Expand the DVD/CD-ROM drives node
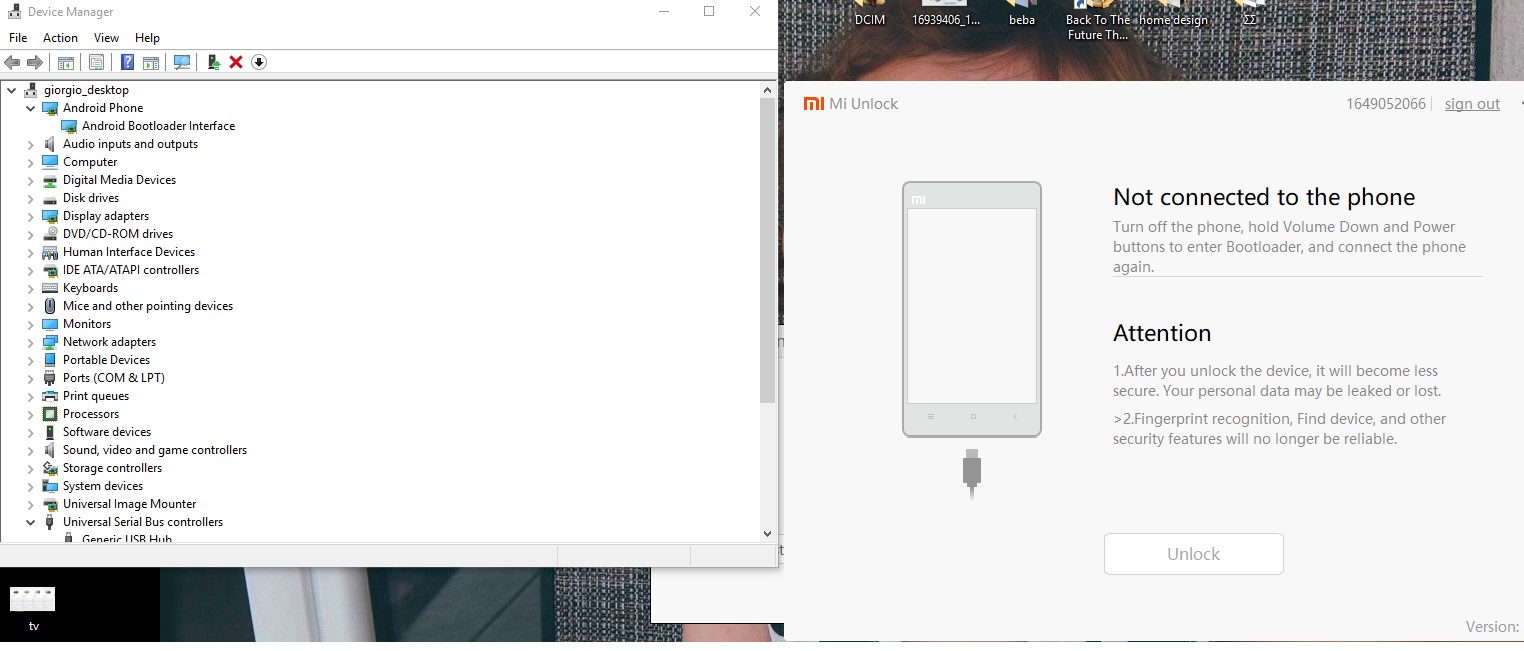This screenshot has width=1524, height=651. click(x=31, y=234)
